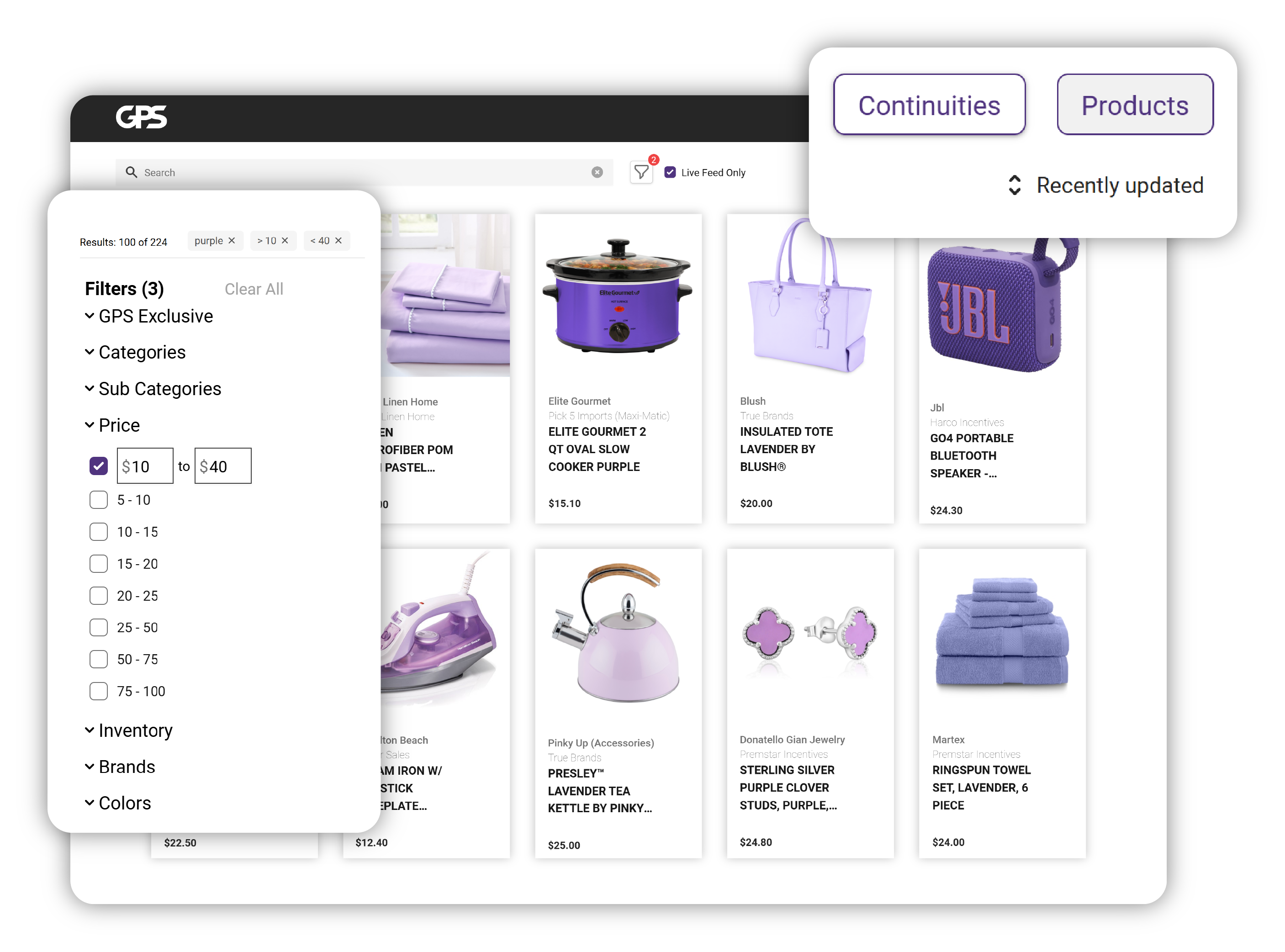1285x952 pixels.
Task: Open the Elite Gourmet slow cooker image
Action: 618,296
